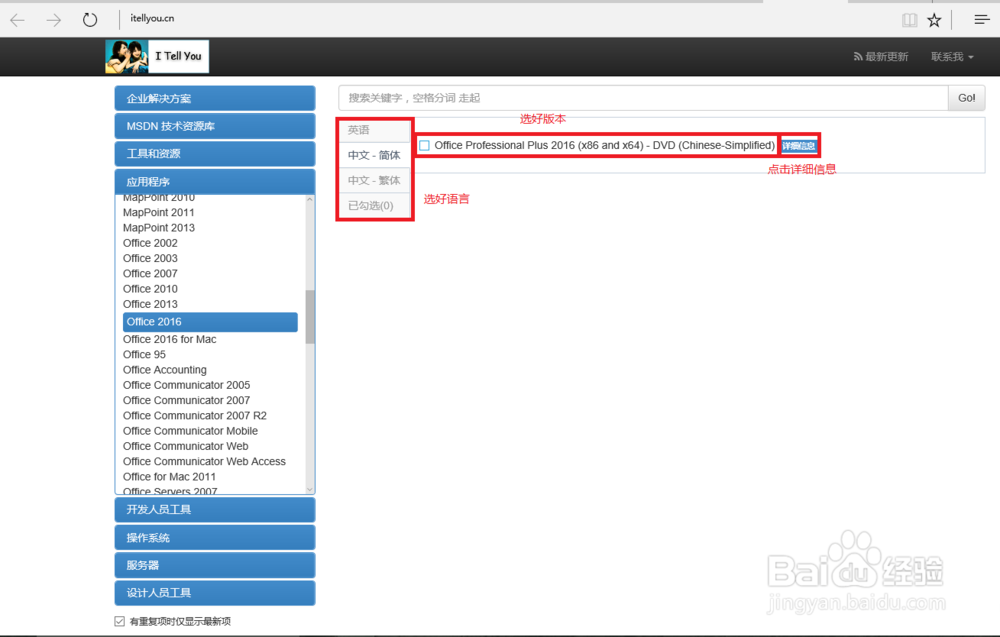Select Office 2003 in the list

pyautogui.click(x=151, y=258)
